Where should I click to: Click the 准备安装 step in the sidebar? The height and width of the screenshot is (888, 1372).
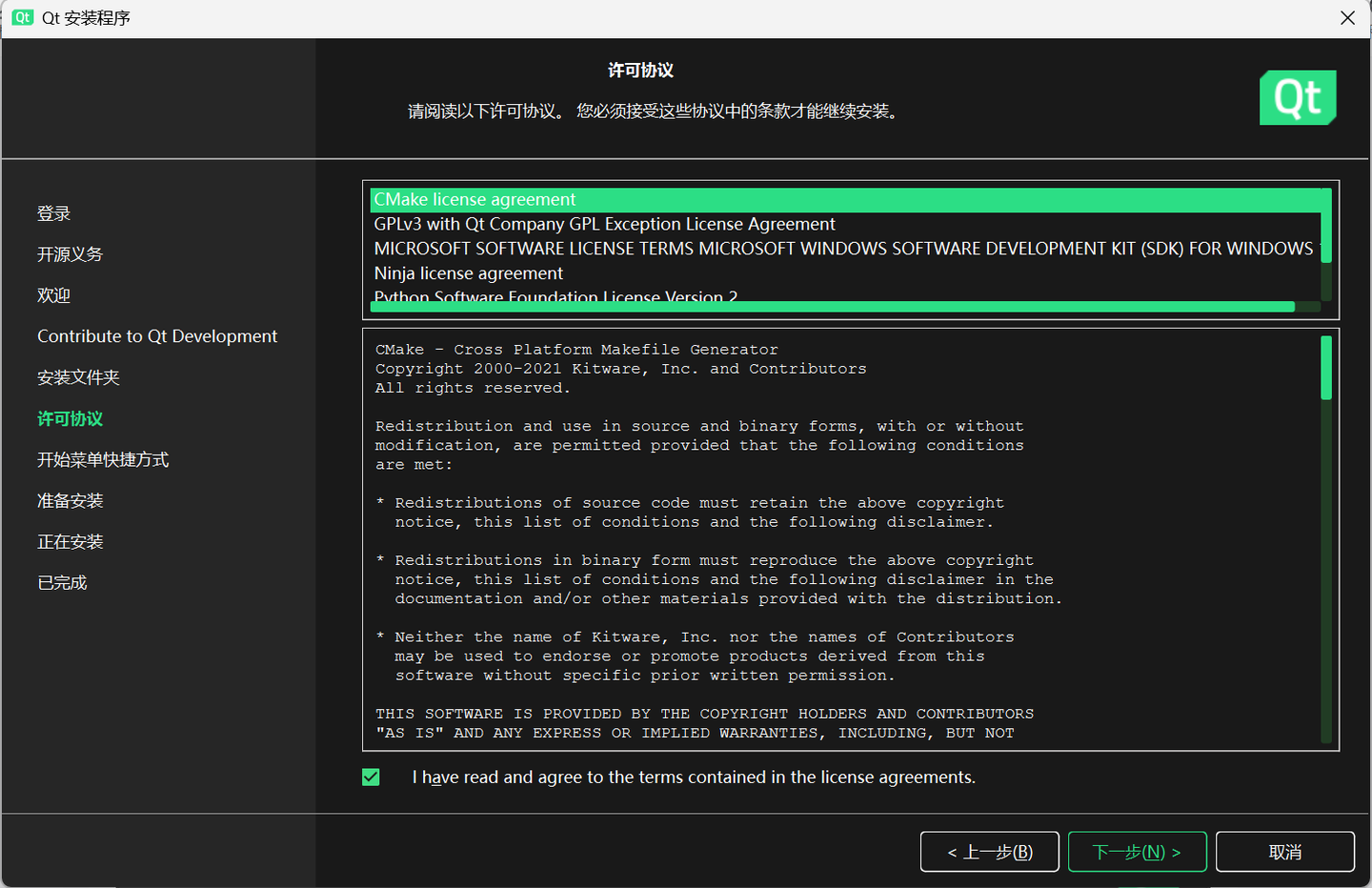(x=69, y=500)
